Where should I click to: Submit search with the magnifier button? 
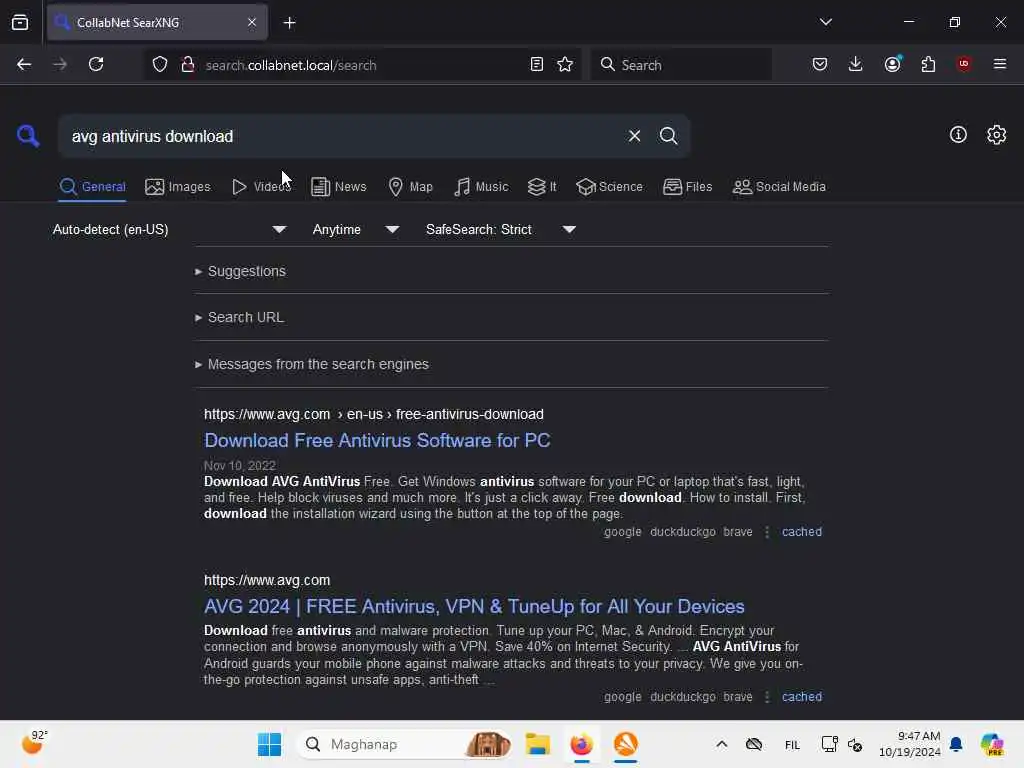[x=668, y=136]
